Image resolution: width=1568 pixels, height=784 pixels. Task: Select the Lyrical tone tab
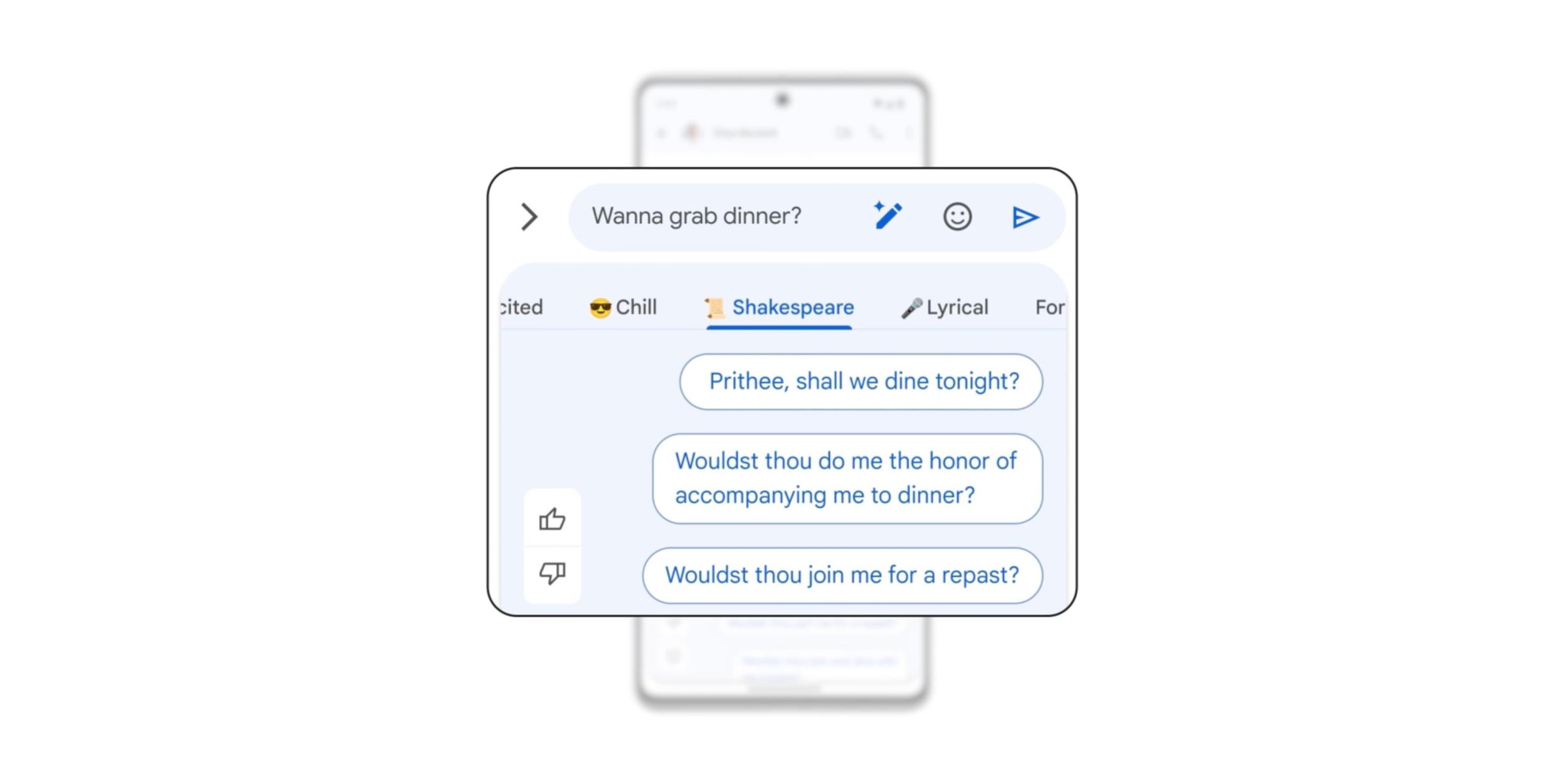(944, 307)
